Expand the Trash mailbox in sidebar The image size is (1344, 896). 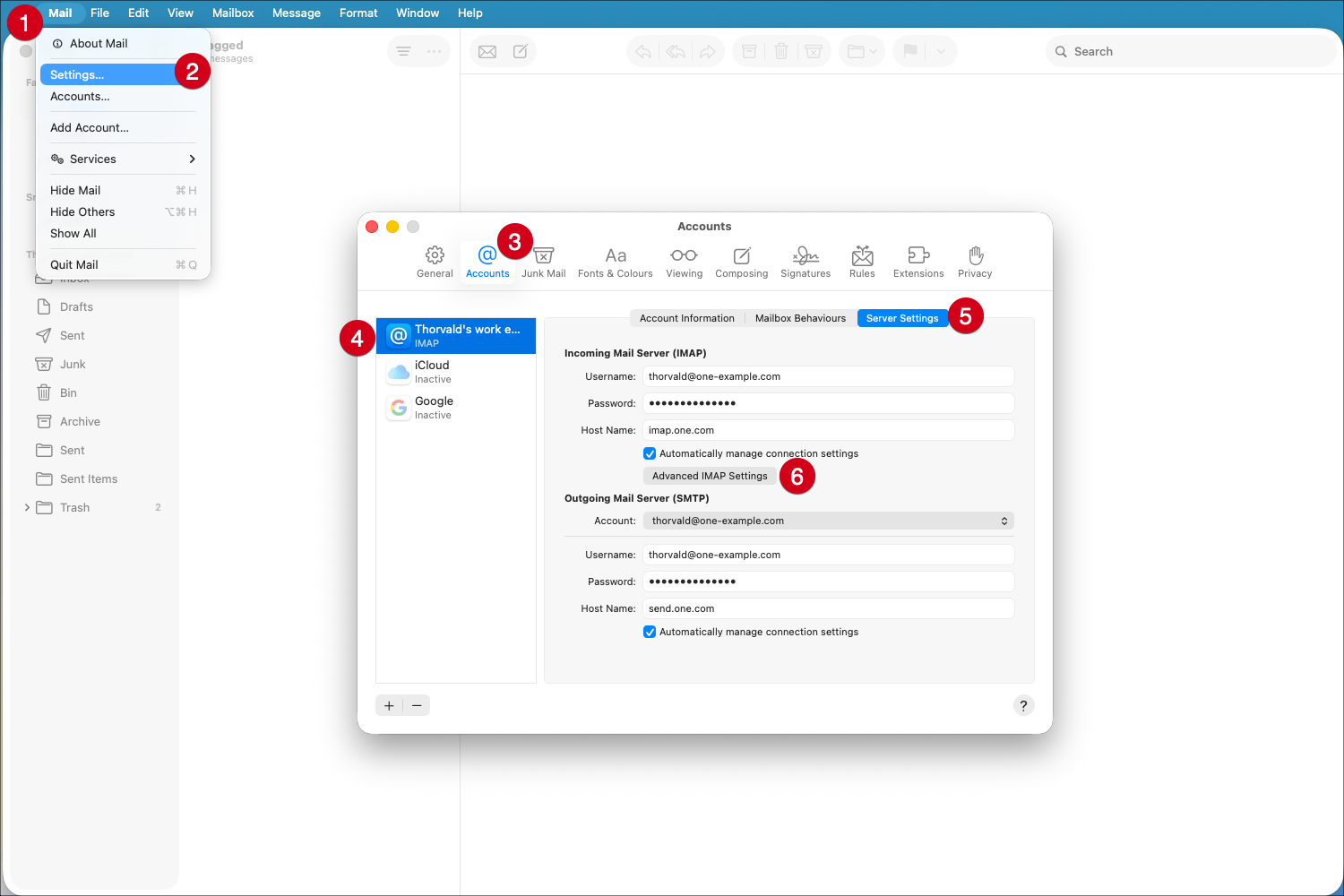pyautogui.click(x=27, y=507)
